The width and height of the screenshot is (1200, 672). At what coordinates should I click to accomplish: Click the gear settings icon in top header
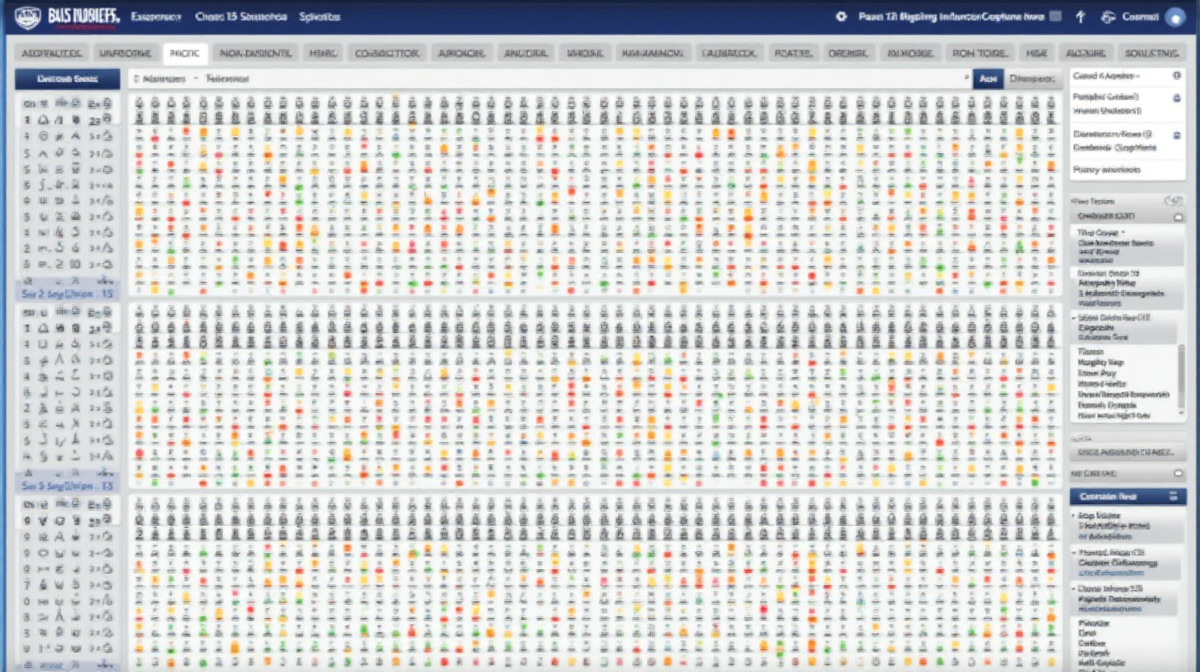pos(841,17)
